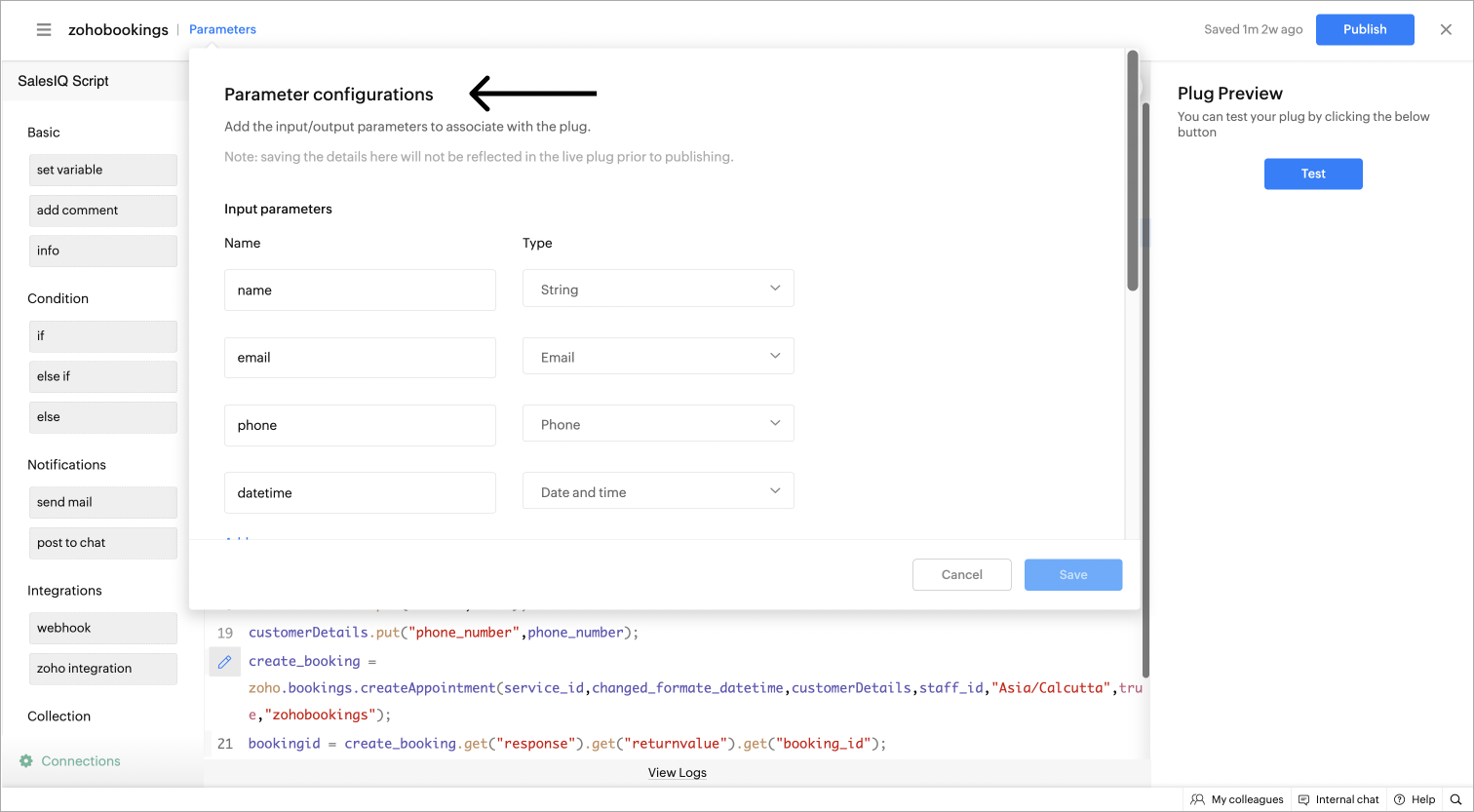Open the Phone type dropdown

coord(658,424)
